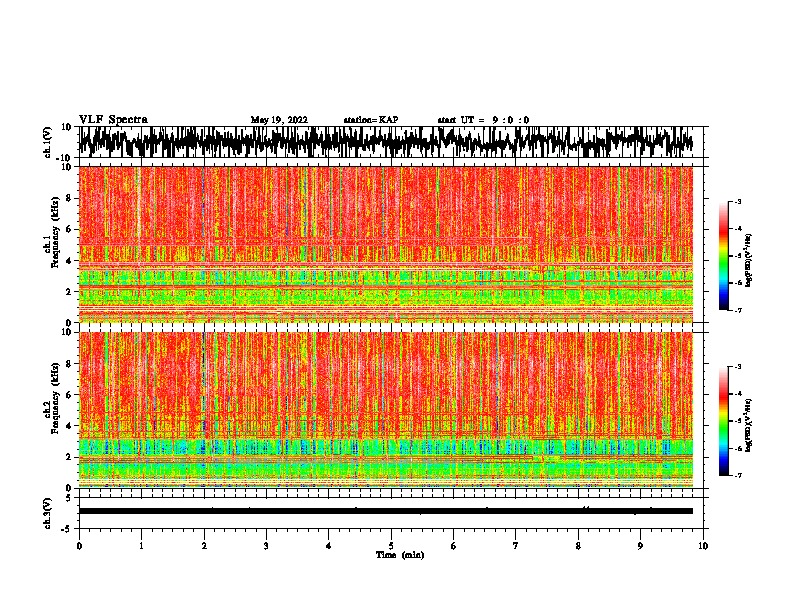792x612 pixels.
Task: Click the 'VLF Spectra' plot title
Action: pyautogui.click(x=113, y=120)
